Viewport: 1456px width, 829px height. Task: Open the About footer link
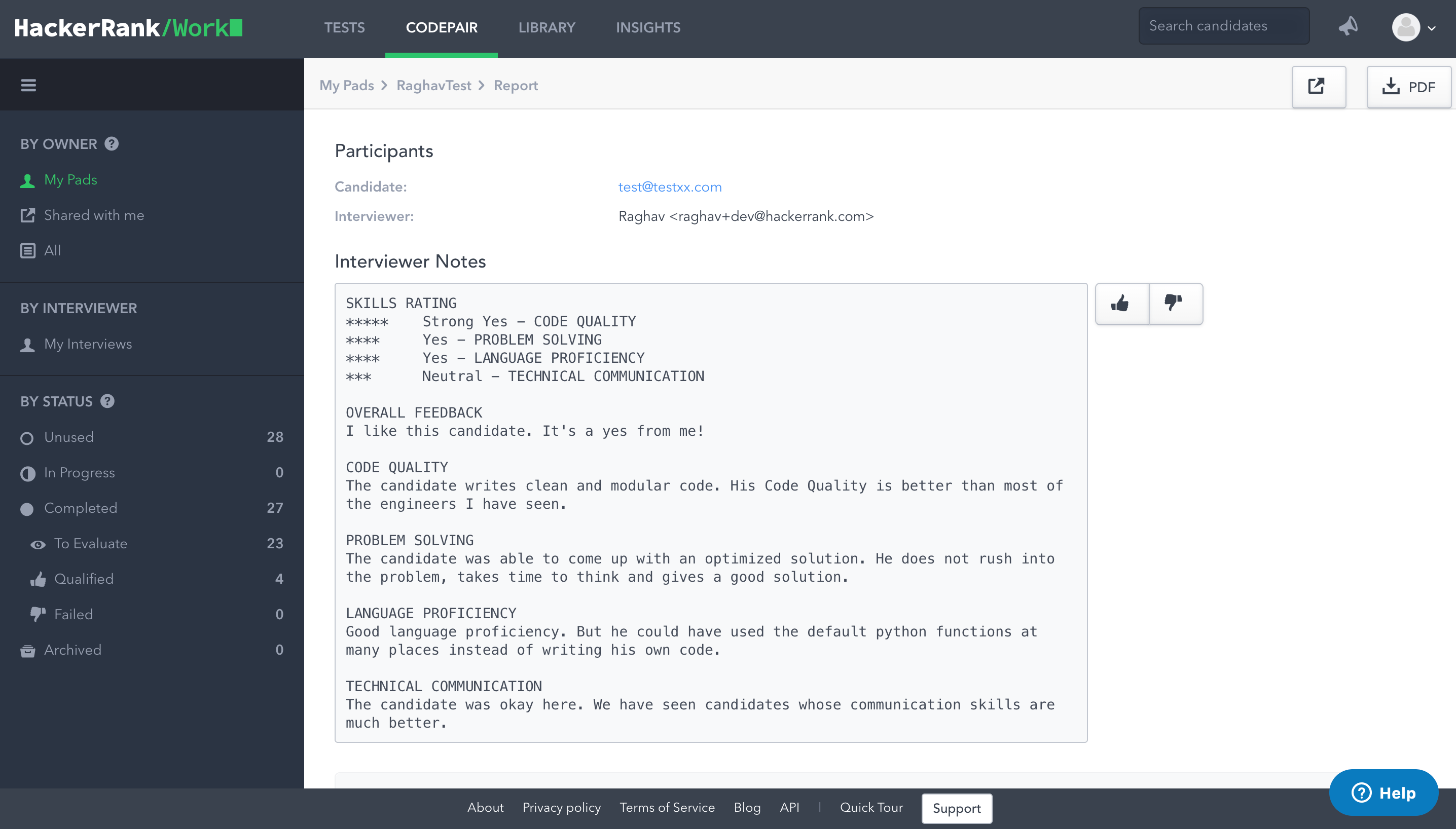click(x=485, y=807)
